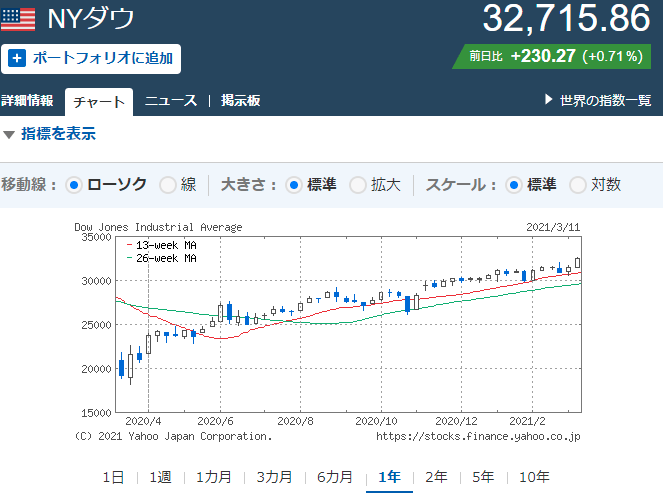The height and width of the screenshot is (500, 663).
Task: Select the チャート tab
Action: (99, 102)
